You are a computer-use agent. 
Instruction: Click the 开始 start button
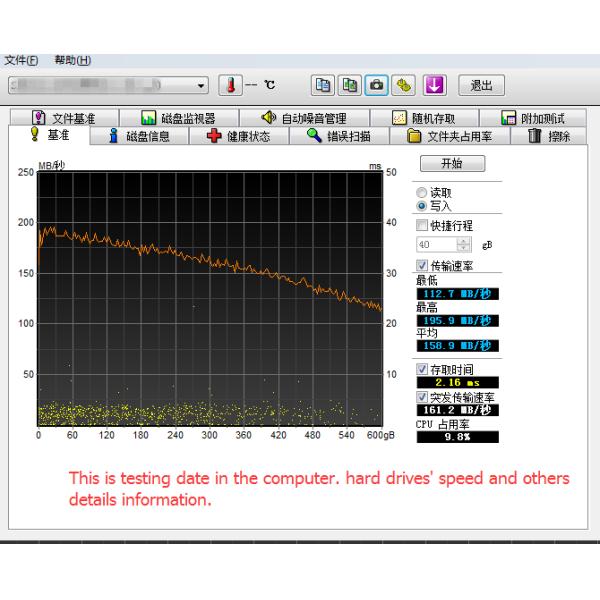pos(451,163)
